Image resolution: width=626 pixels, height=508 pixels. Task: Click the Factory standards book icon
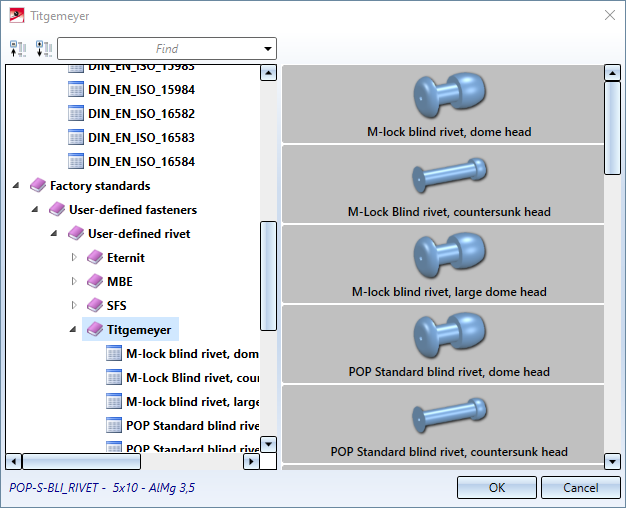tap(38, 185)
